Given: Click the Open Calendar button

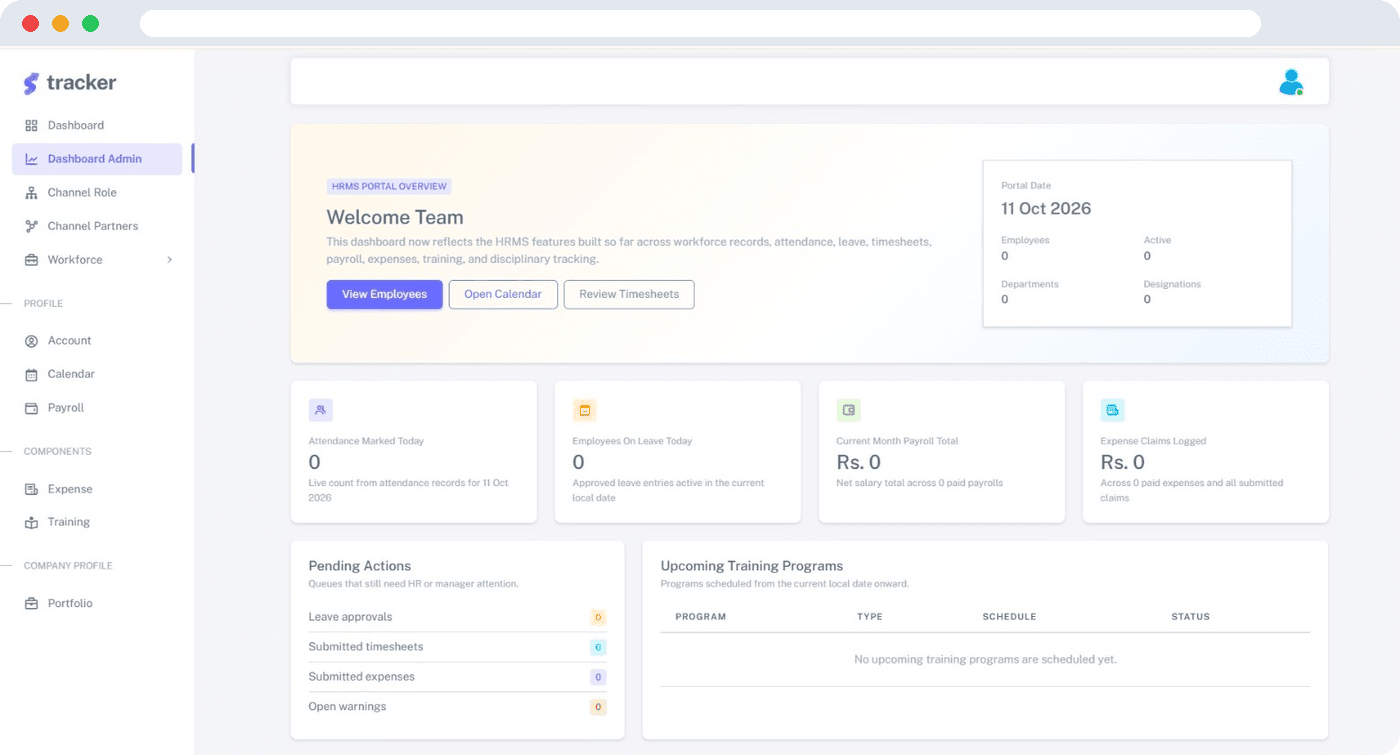Looking at the screenshot, I should click(503, 294).
